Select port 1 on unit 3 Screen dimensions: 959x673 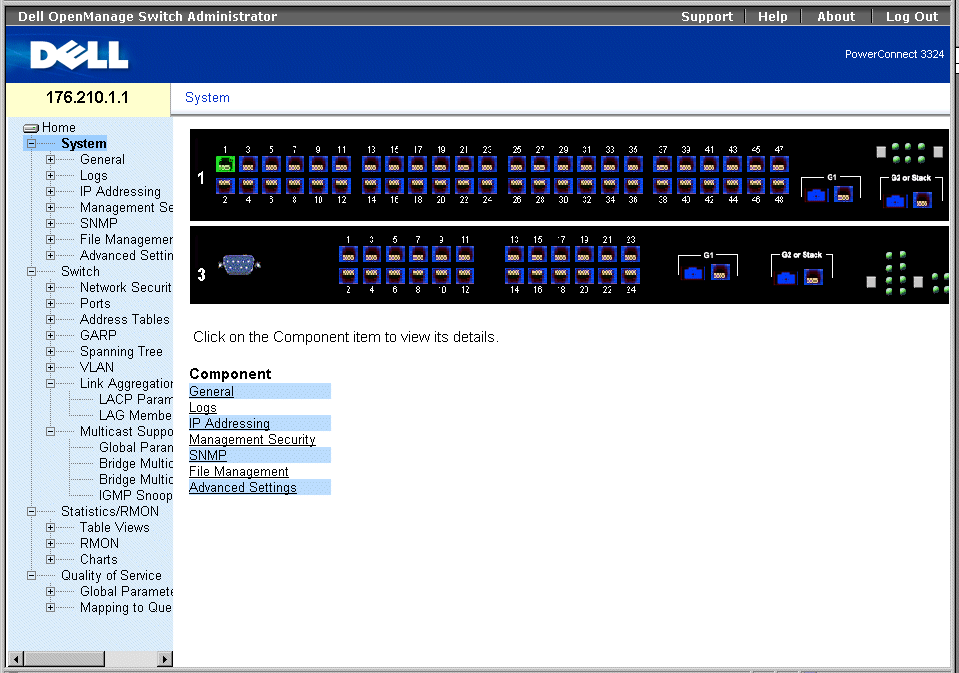tap(348, 254)
